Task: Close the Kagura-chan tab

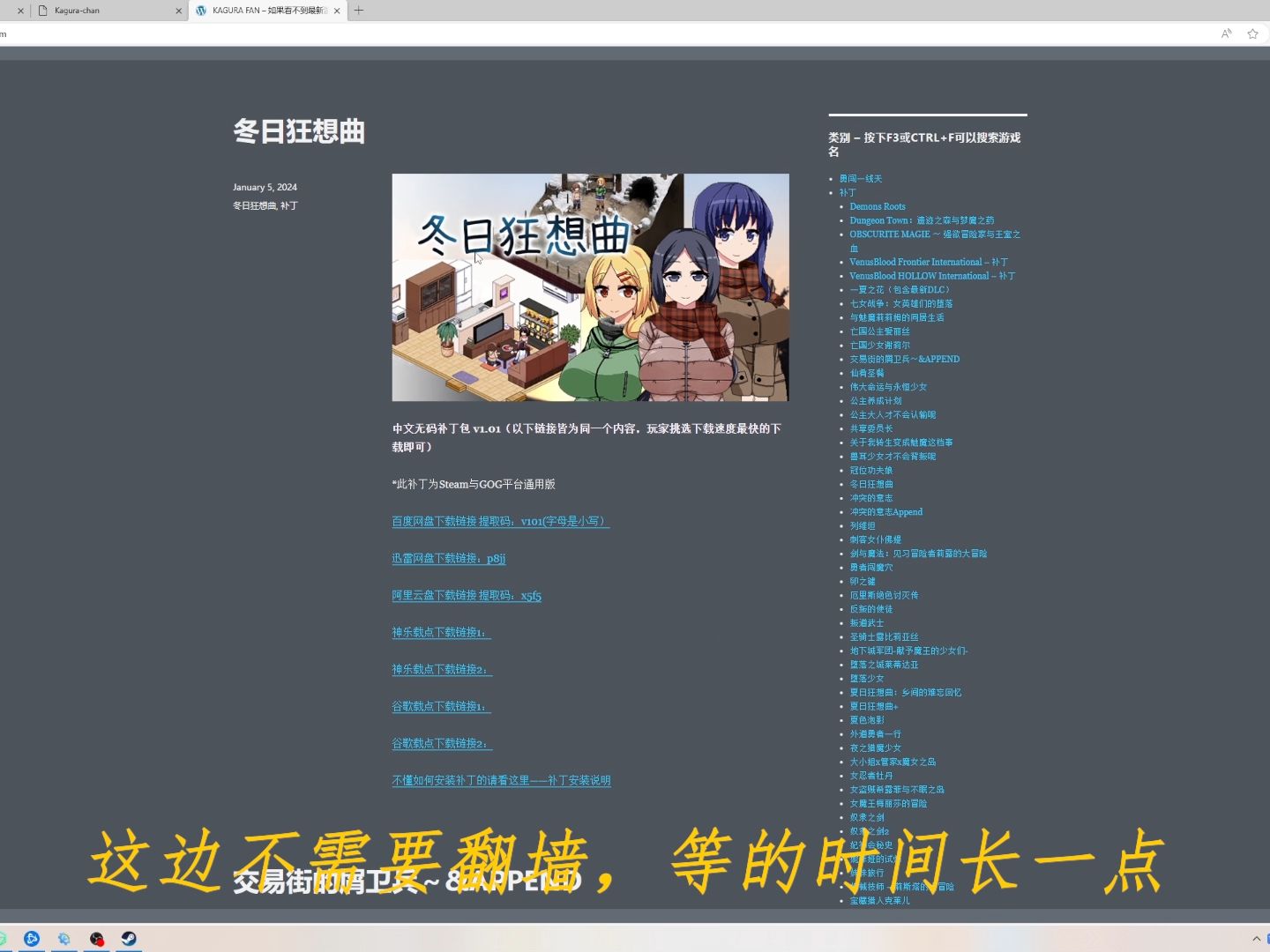Action: (179, 11)
